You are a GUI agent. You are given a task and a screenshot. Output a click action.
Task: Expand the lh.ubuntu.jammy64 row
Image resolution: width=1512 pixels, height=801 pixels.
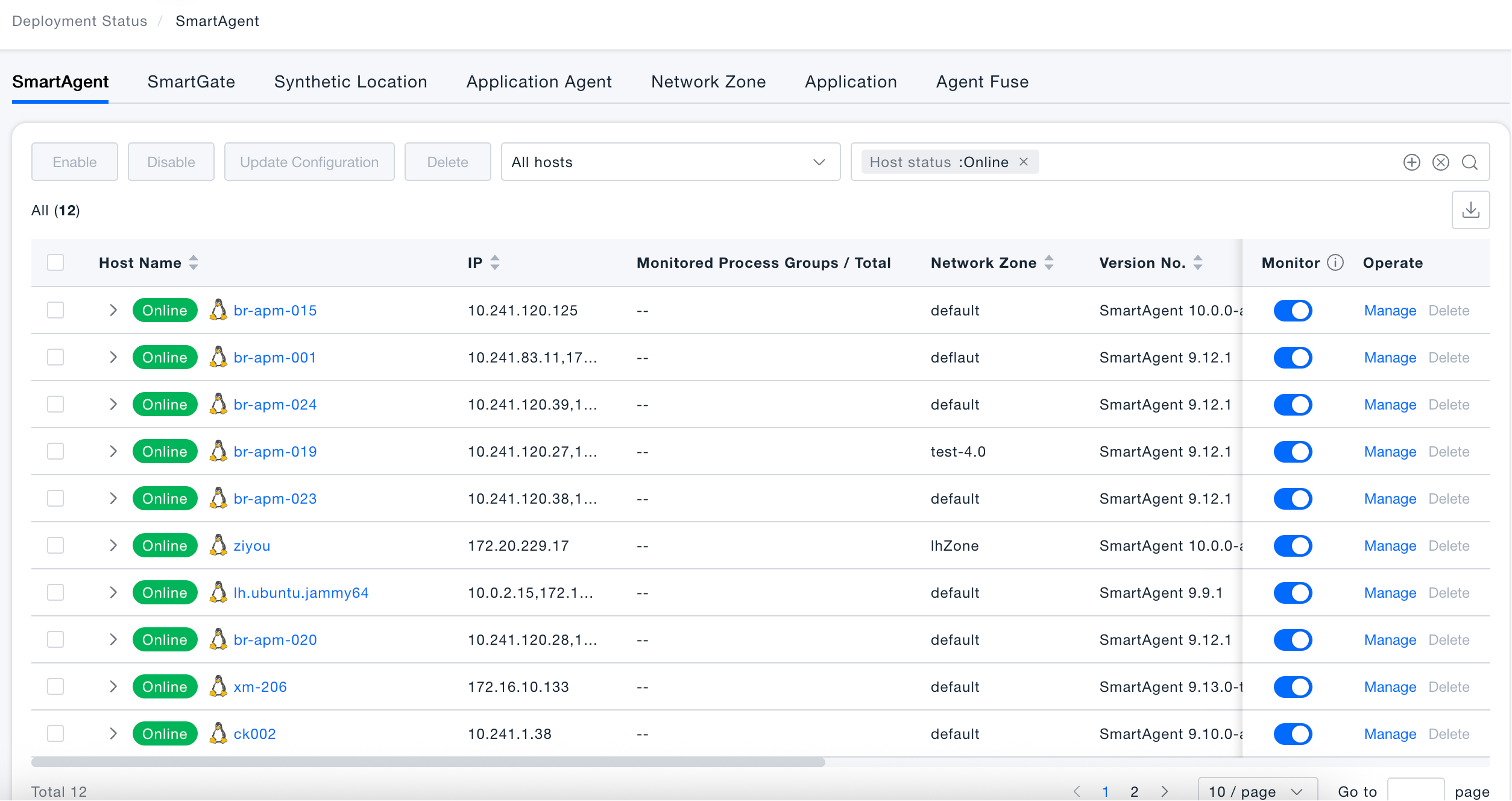click(113, 592)
